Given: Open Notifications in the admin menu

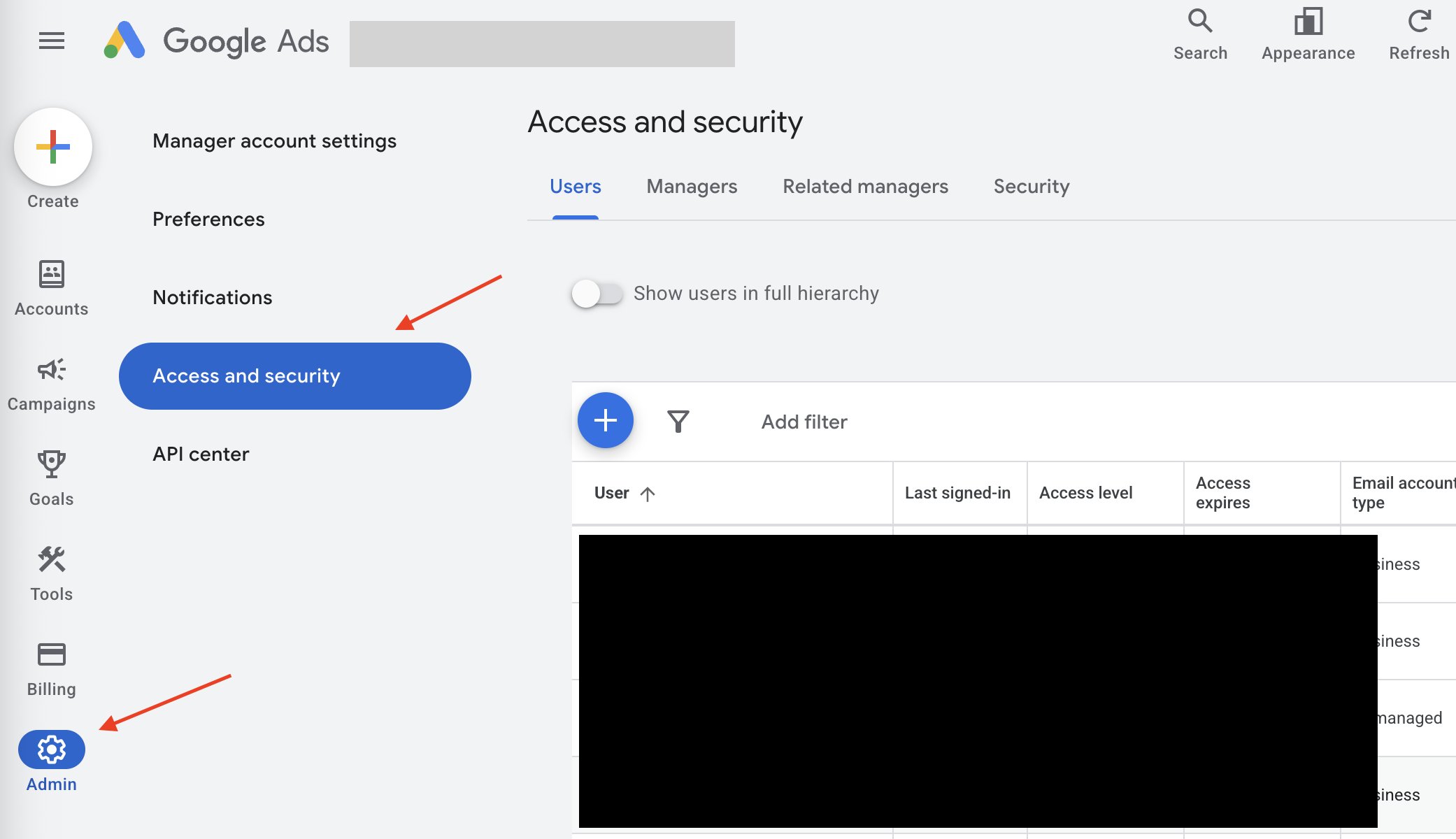Looking at the screenshot, I should click(213, 298).
